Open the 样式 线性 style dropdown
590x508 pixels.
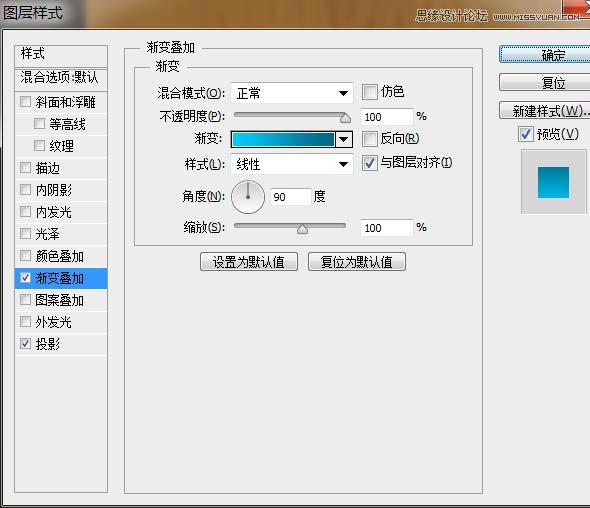point(292,164)
